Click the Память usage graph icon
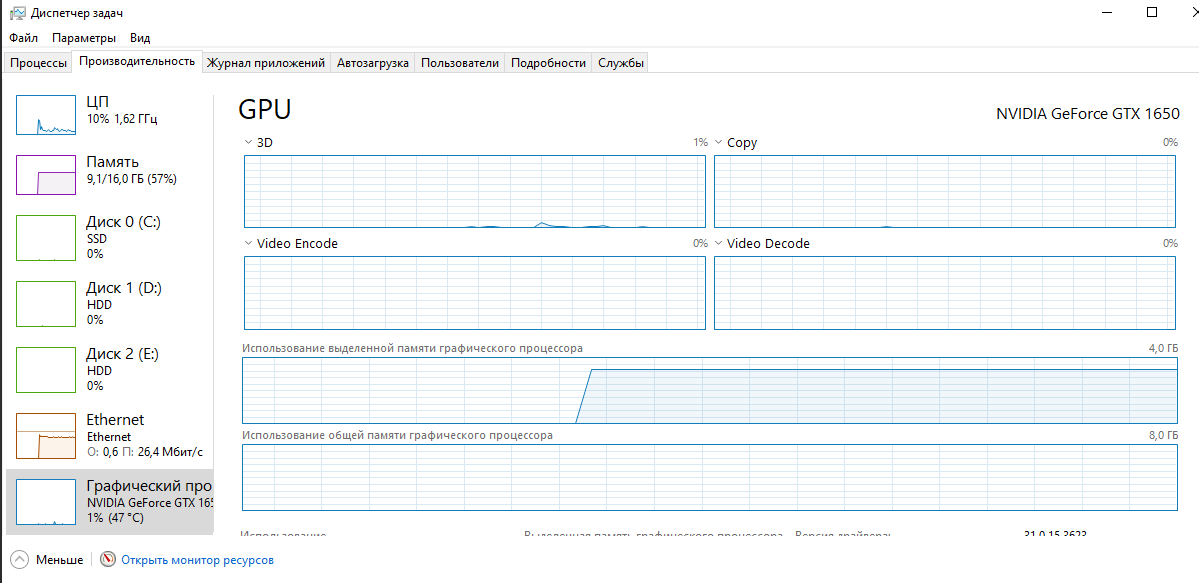The height and width of the screenshot is (583, 1199). (x=46, y=175)
